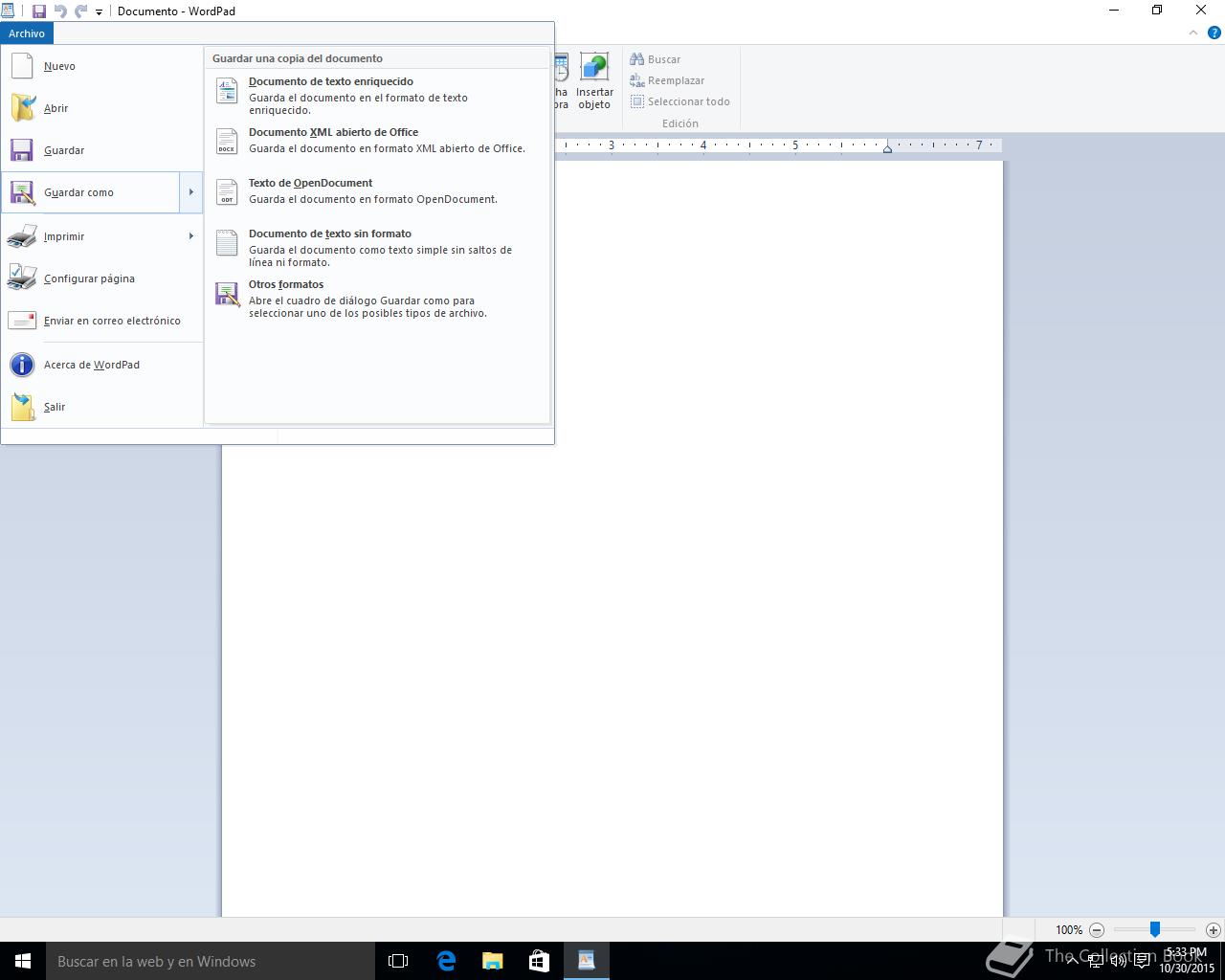Click the Guardar como icon
Image resolution: width=1225 pixels, height=980 pixels.
coord(22,192)
